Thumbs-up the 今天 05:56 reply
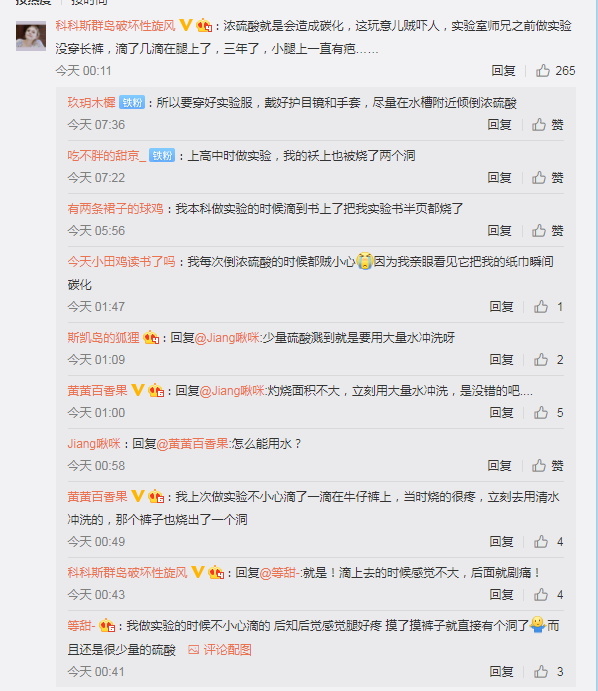 coord(547,230)
